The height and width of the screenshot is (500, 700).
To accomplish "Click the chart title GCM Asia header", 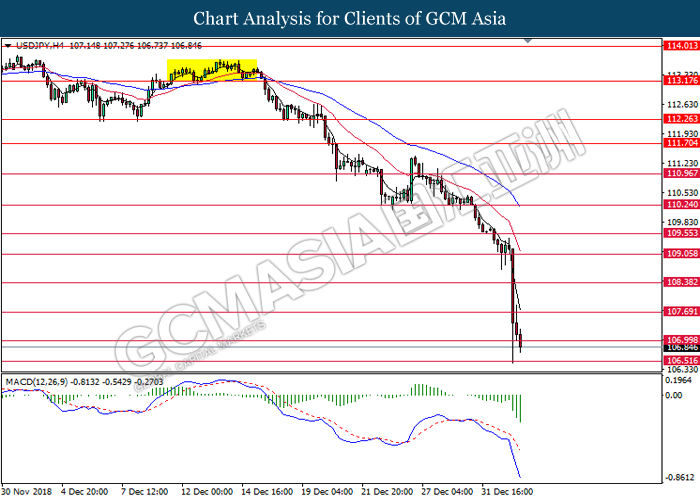I will coord(350,19).
